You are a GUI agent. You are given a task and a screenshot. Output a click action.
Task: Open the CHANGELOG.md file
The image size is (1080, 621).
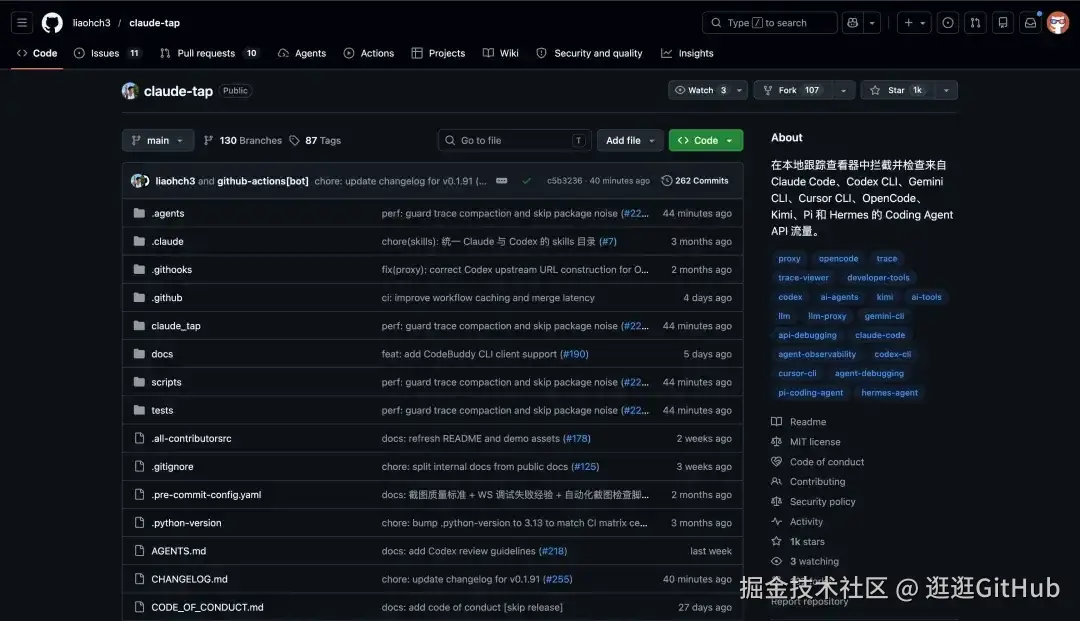[189, 580]
